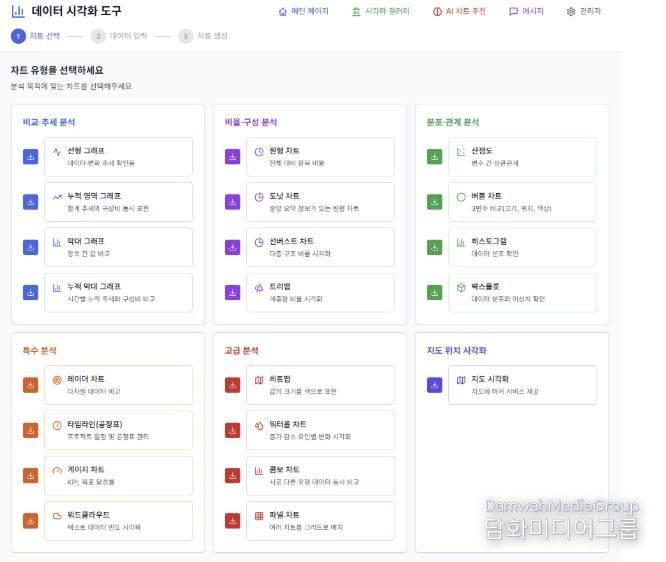Select the 타임라인(공정표) chart card
The height and width of the screenshot is (562, 666).
[118, 430]
